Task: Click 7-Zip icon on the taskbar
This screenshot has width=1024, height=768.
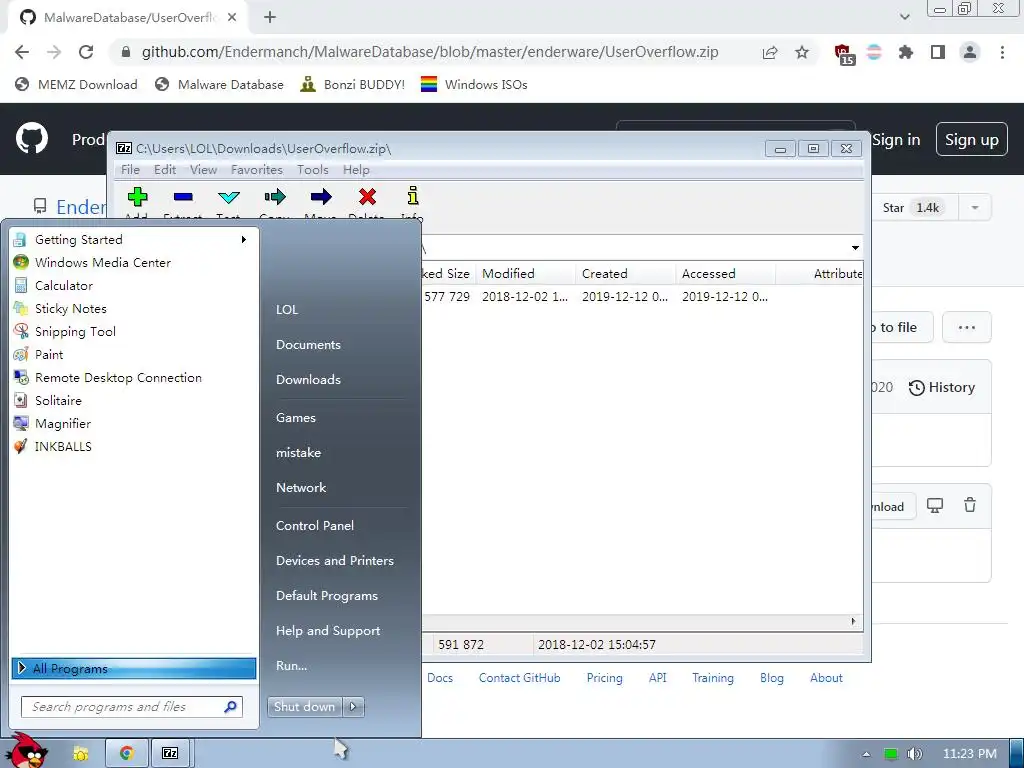Action: 170,754
